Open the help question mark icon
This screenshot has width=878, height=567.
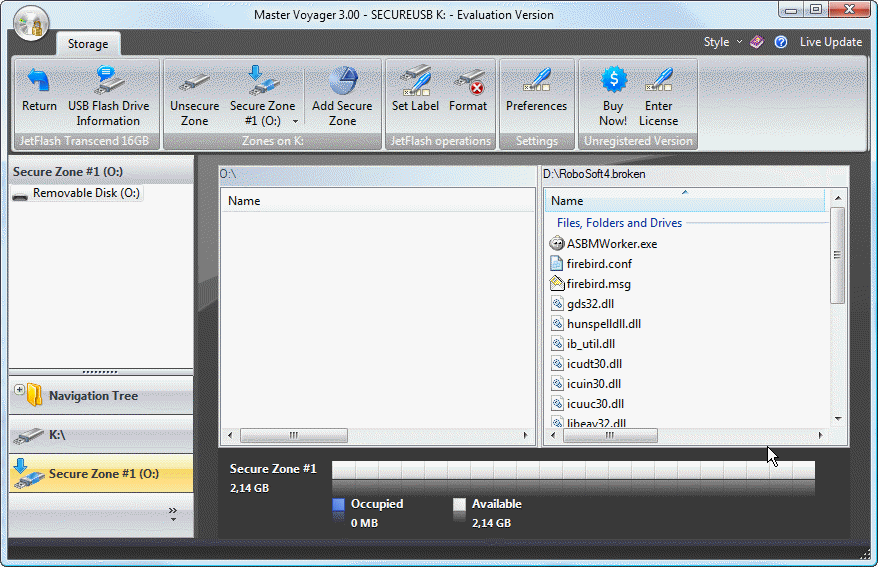click(x=781, y=42)
